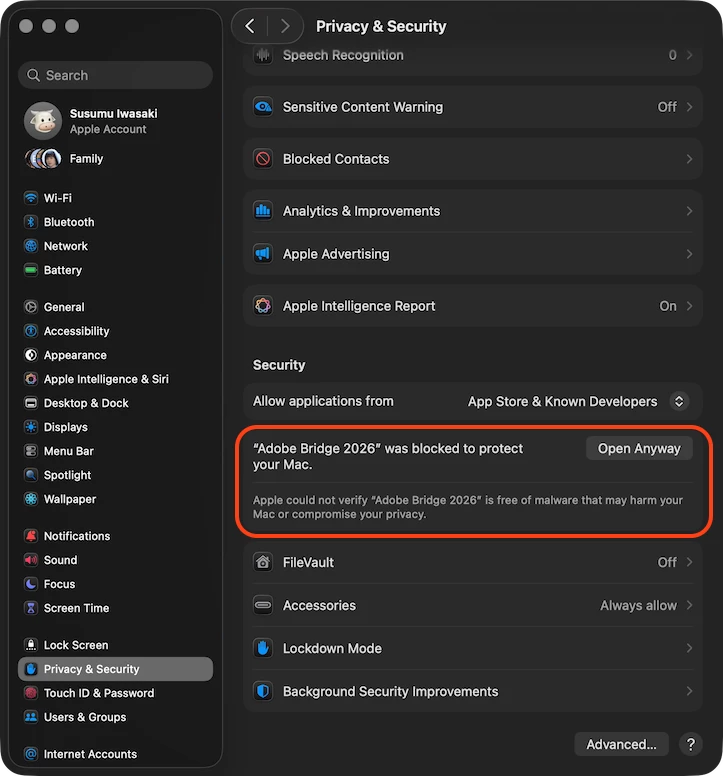The image size is (723, 776).
Task: Open the Family sidebar item
Action: pos(115,159)
